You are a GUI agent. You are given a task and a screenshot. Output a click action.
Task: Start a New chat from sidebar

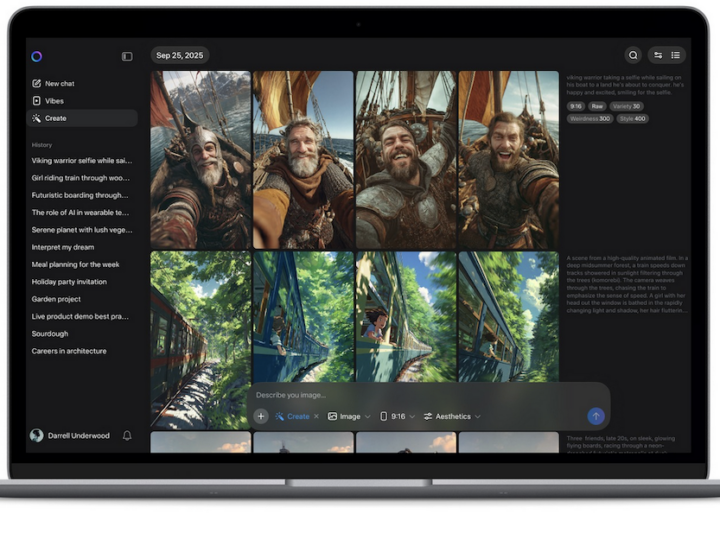pyautogui.click(x=59, y=84)
